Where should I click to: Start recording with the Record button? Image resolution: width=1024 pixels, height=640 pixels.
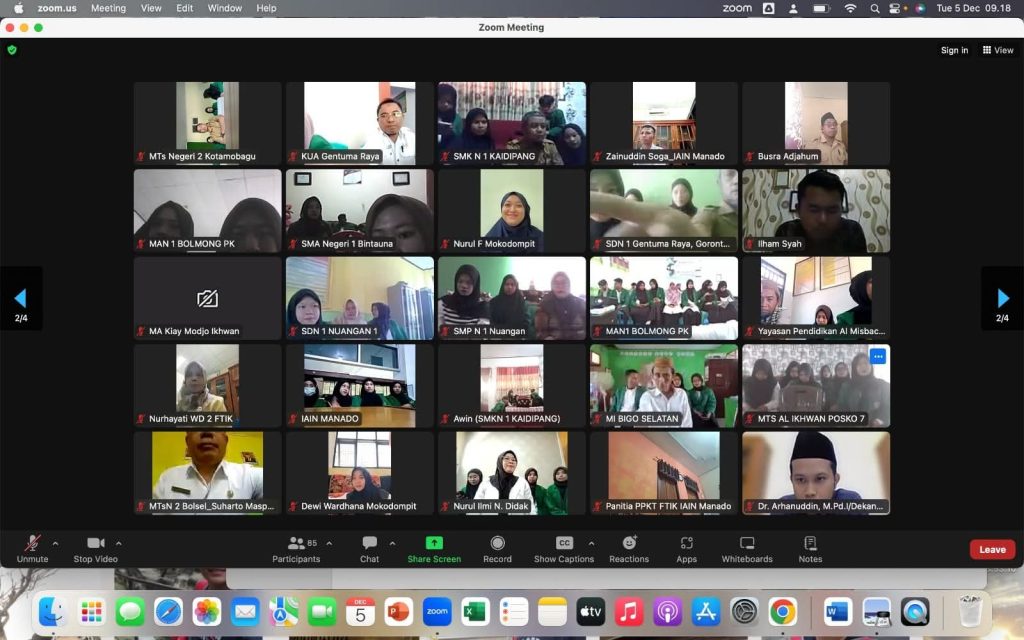click(497, 547)
